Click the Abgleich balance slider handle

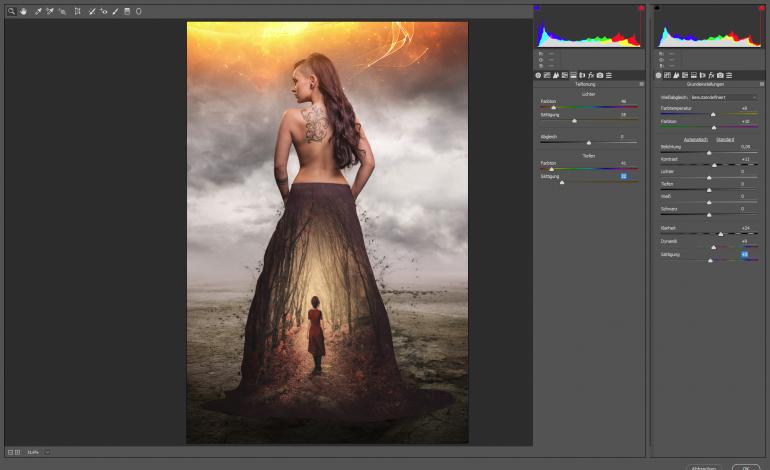(589, 142)
